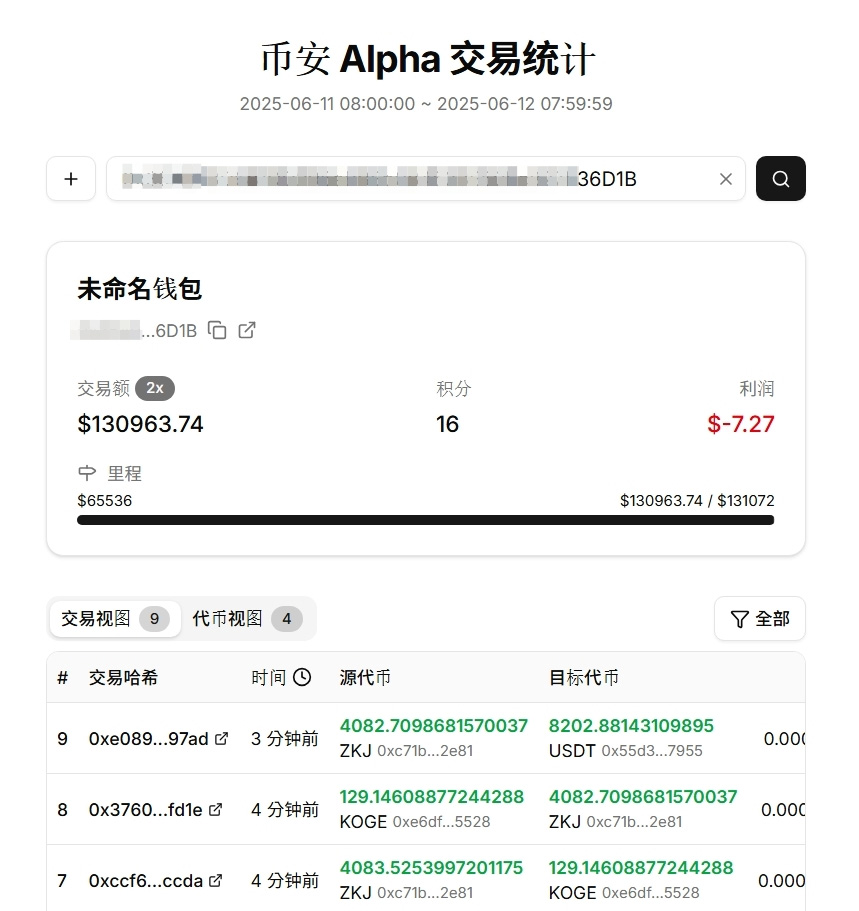Open transaction 0xccf6...ccda external link icon
This screenshot has height=911, width=859.
(216, 881)
